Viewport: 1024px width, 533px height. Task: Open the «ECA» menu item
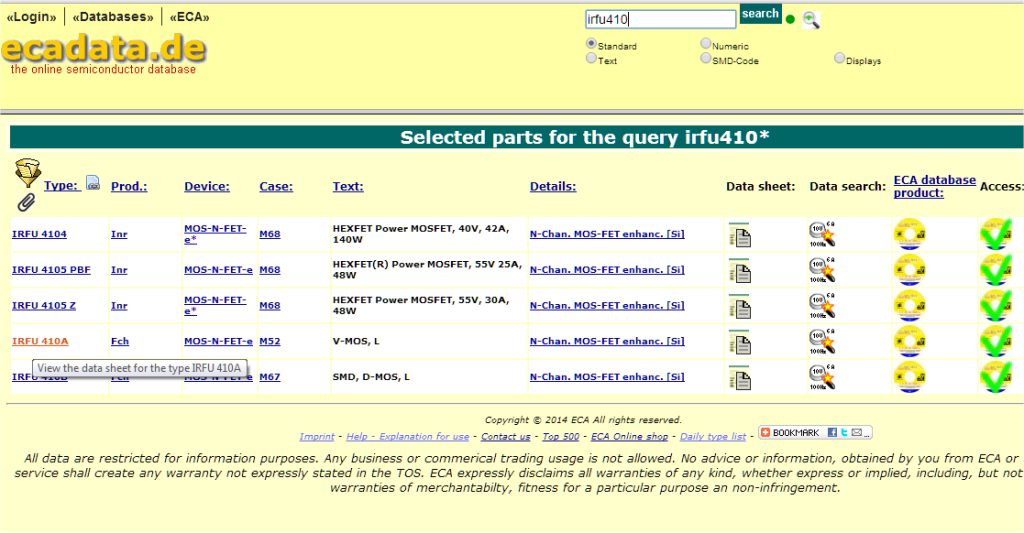point(189,17)
